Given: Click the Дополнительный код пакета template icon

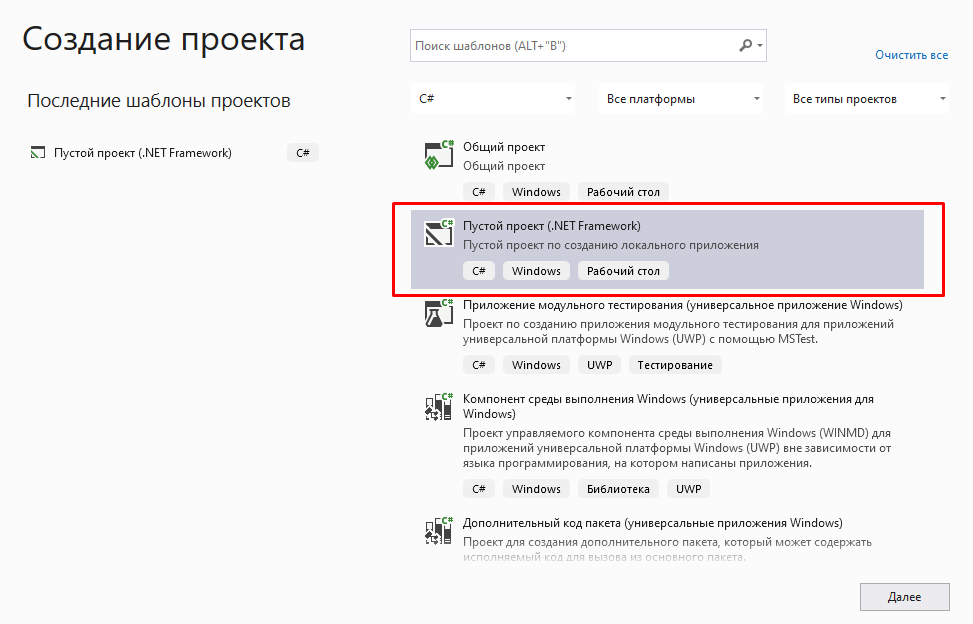Looking at the screenshot, I should (x=439, y=531).
